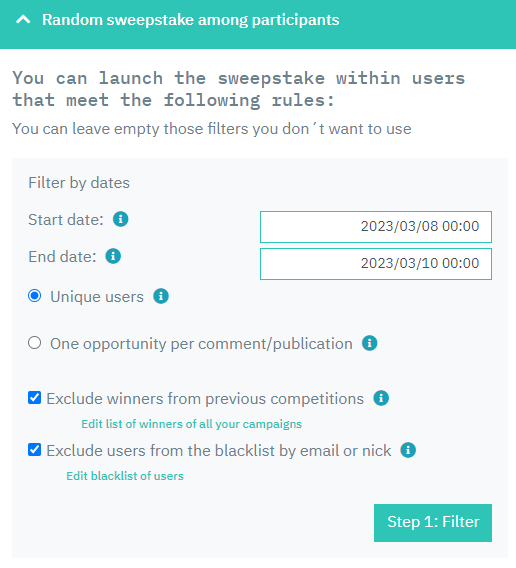Uncheck Exclude users from the blacklist
This screenshot has width=516, height=568.
34,450
